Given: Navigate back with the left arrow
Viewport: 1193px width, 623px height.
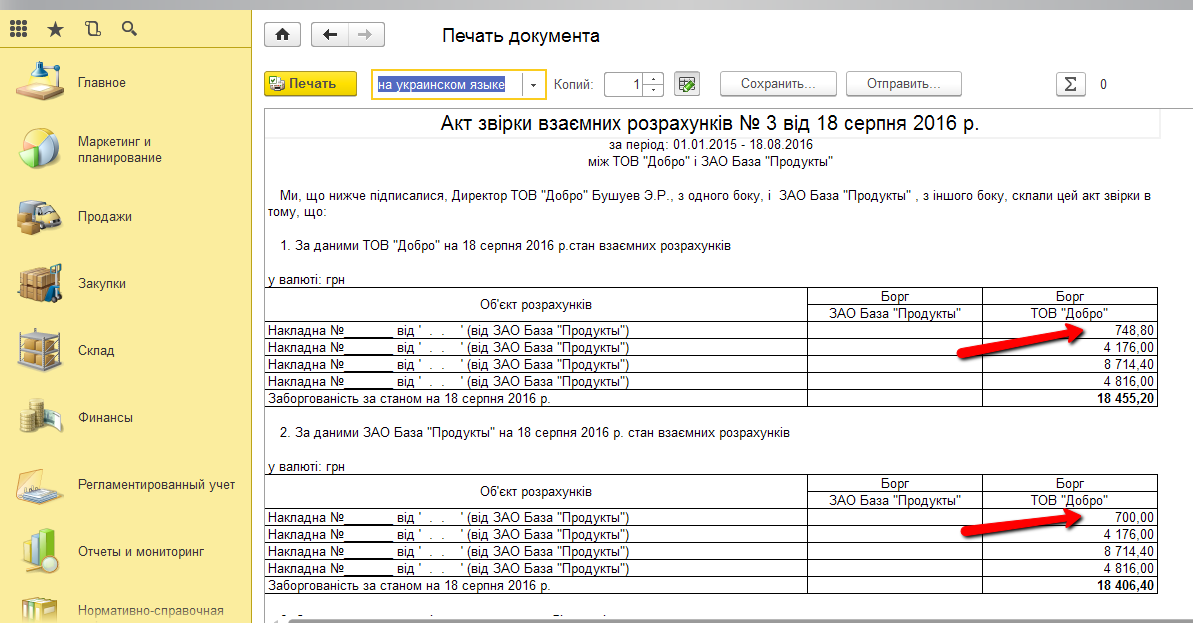Looking at the screenshot, I should tap(329, 34).
